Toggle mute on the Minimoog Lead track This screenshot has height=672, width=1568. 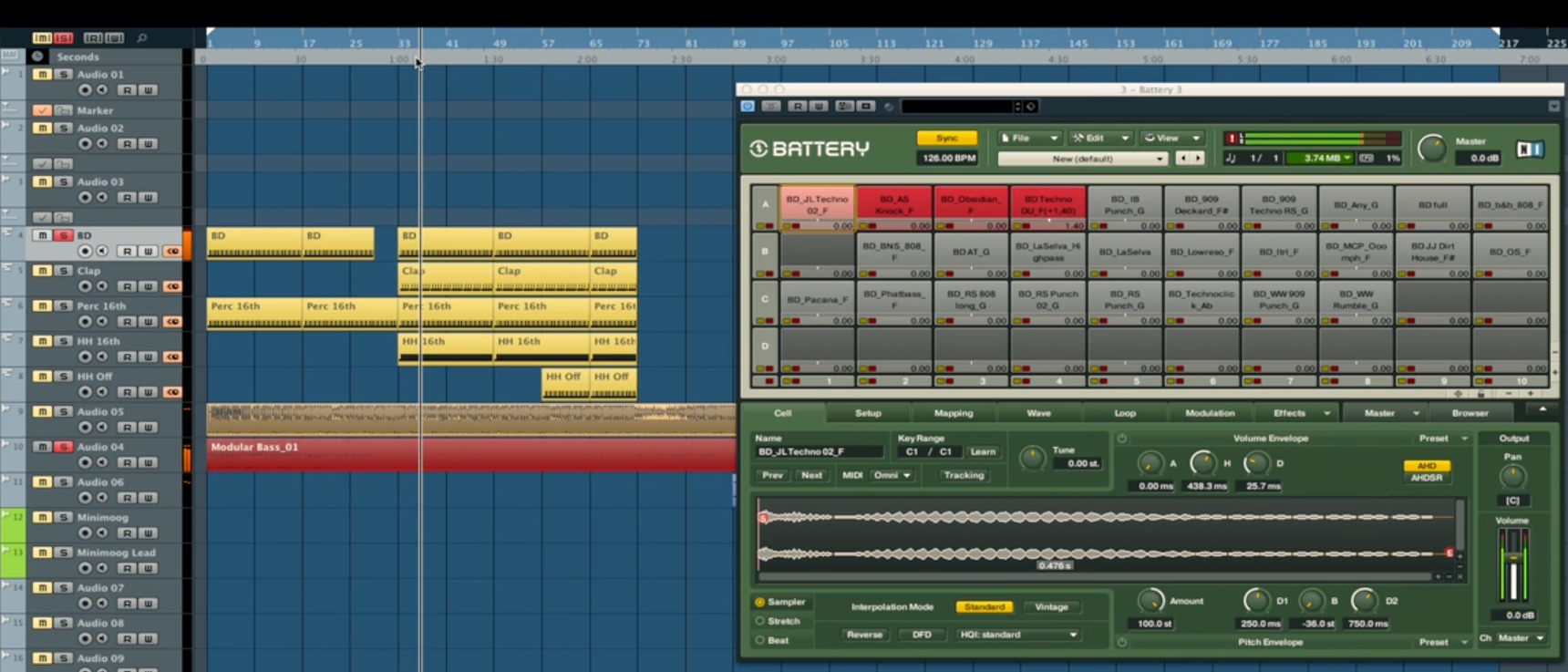(x=42, y=553)
